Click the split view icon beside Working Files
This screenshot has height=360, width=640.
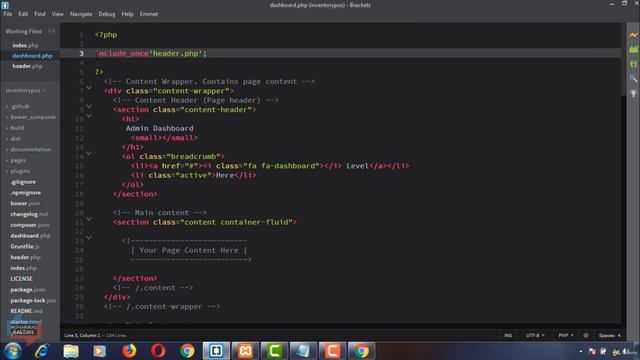[51, 31]
